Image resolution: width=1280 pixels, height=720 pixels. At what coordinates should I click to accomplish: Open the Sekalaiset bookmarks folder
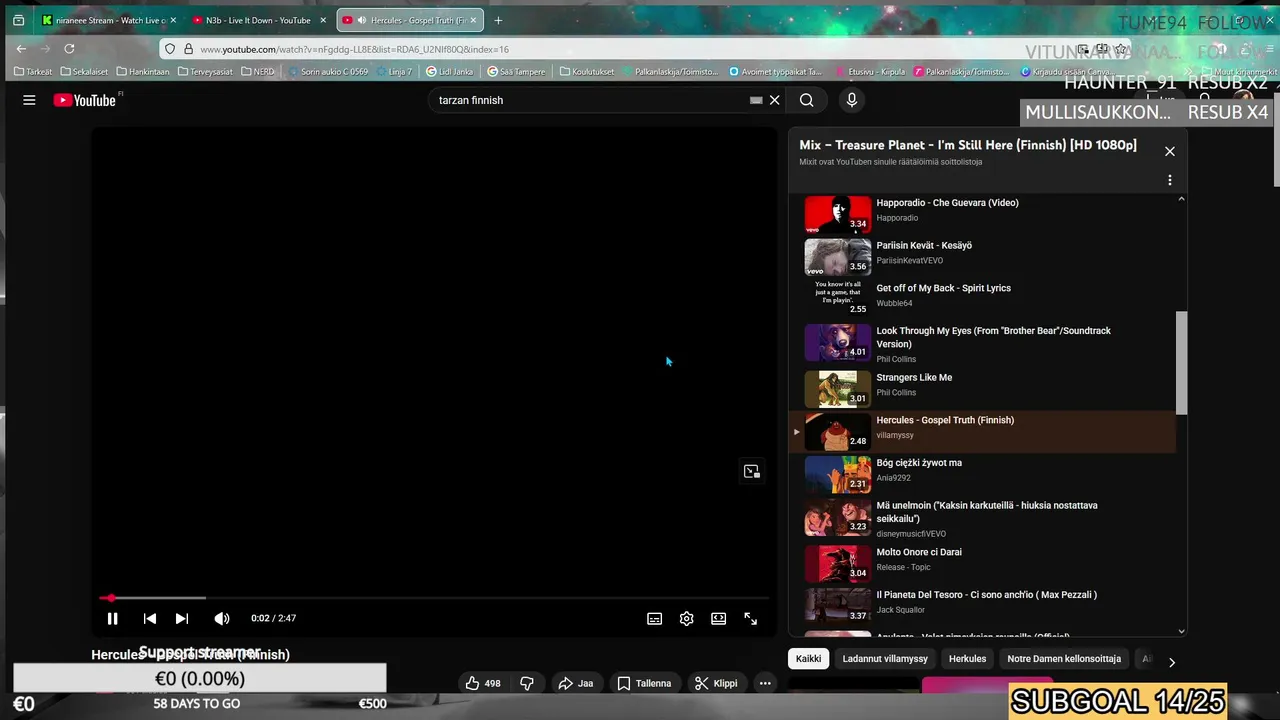pyautogui.click(x=84, y=72)
